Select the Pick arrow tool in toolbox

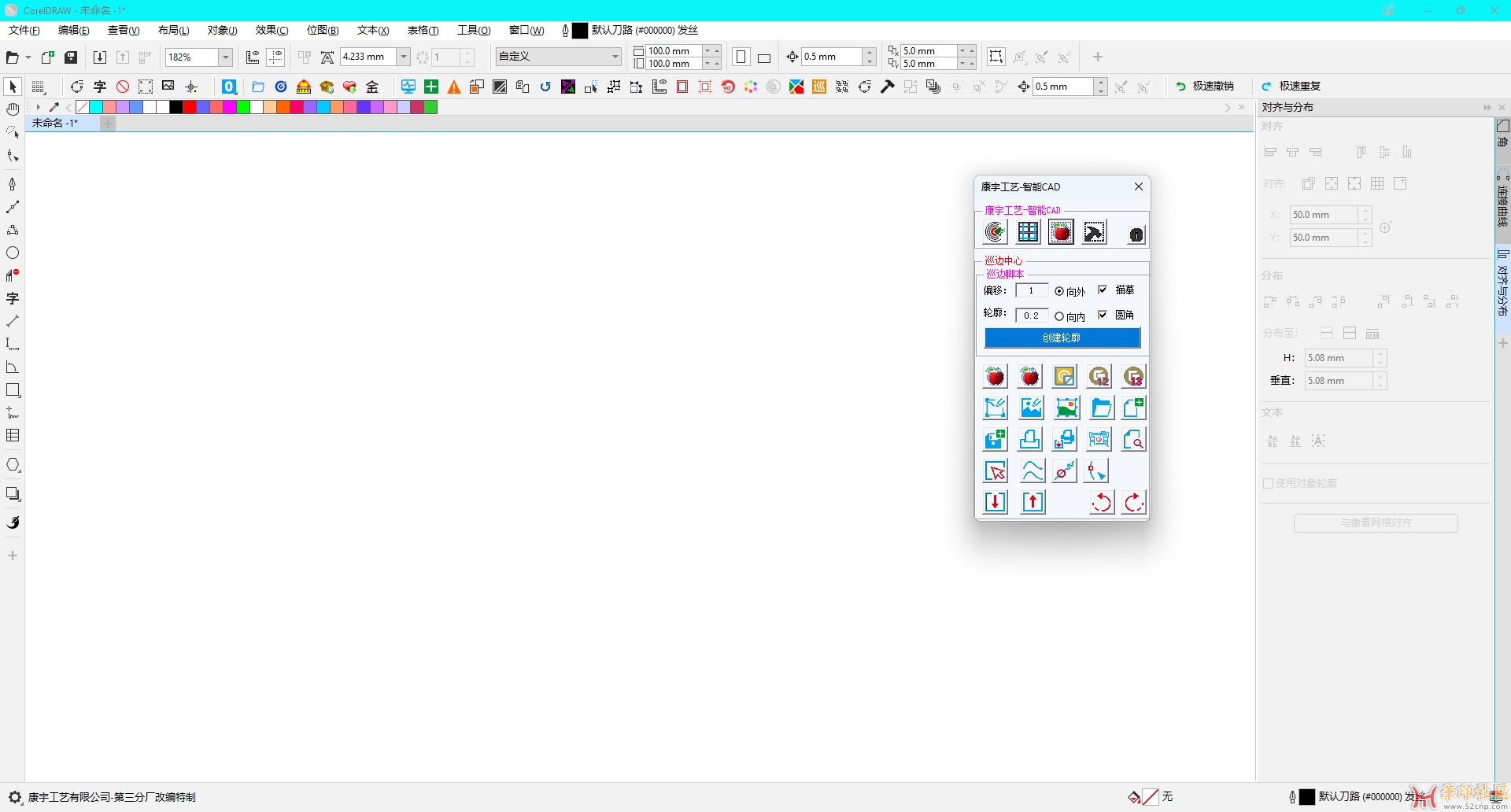point(13,87)
